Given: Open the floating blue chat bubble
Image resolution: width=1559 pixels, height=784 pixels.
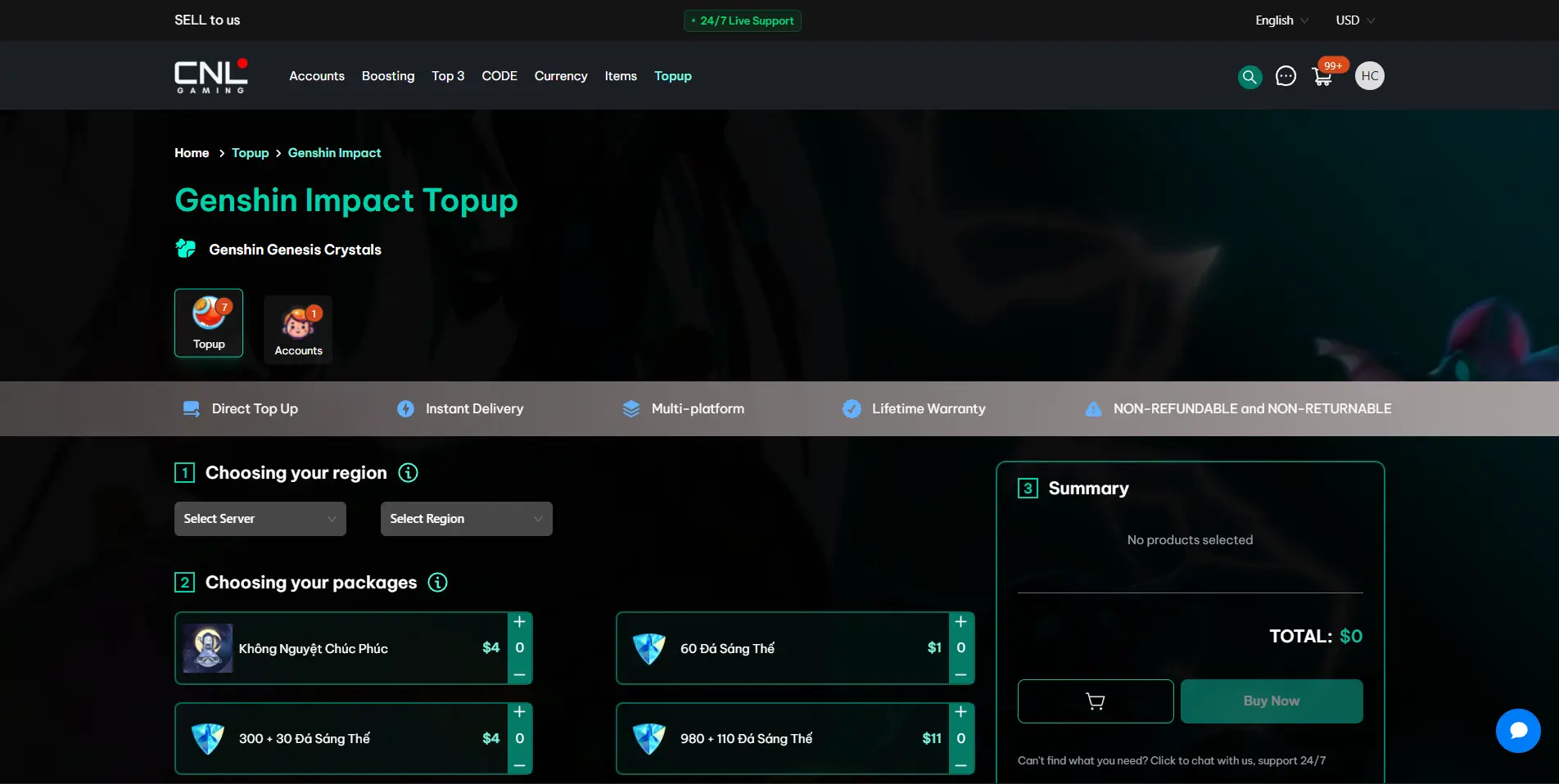Looking at the screenshot, I should (x=1518, y=731).
